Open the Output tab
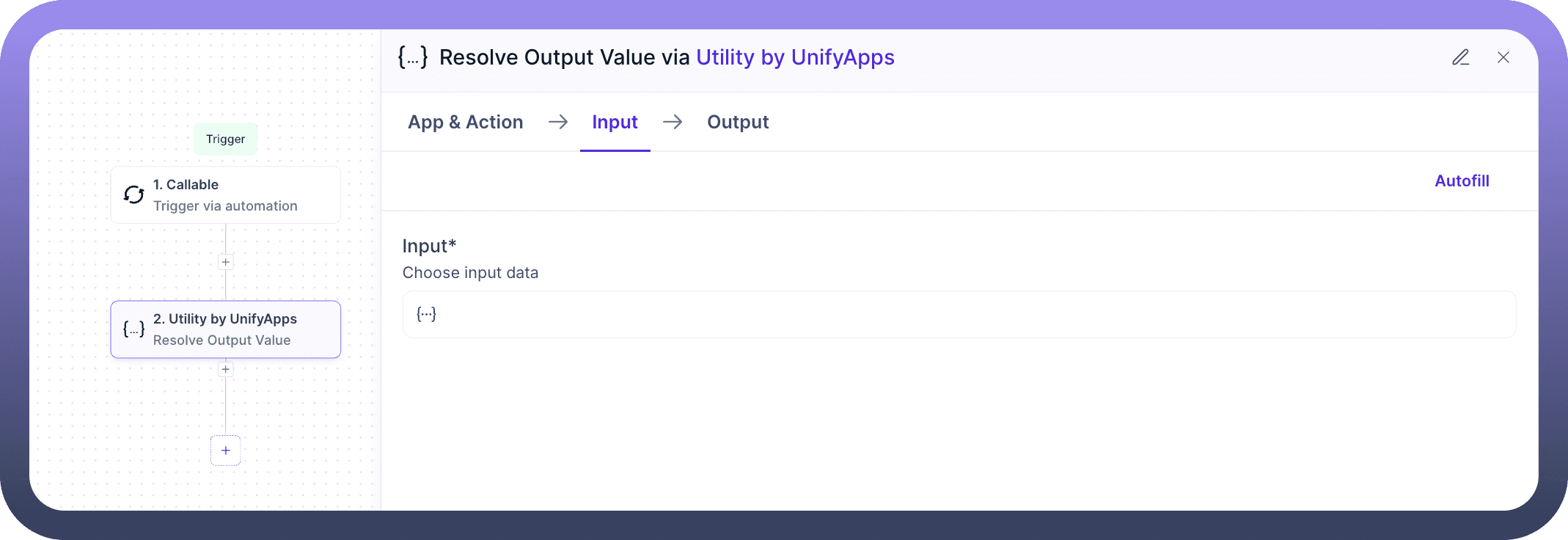 (x=737, y=122)
